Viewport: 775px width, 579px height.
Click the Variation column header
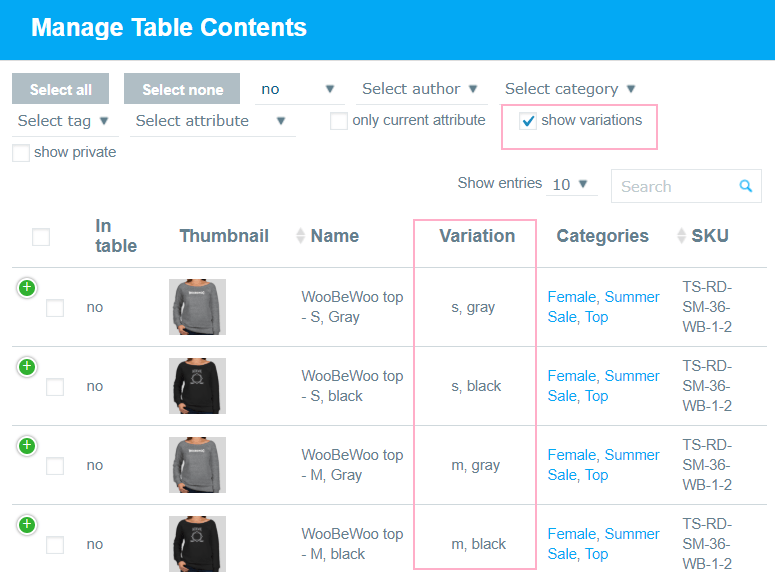477,236
